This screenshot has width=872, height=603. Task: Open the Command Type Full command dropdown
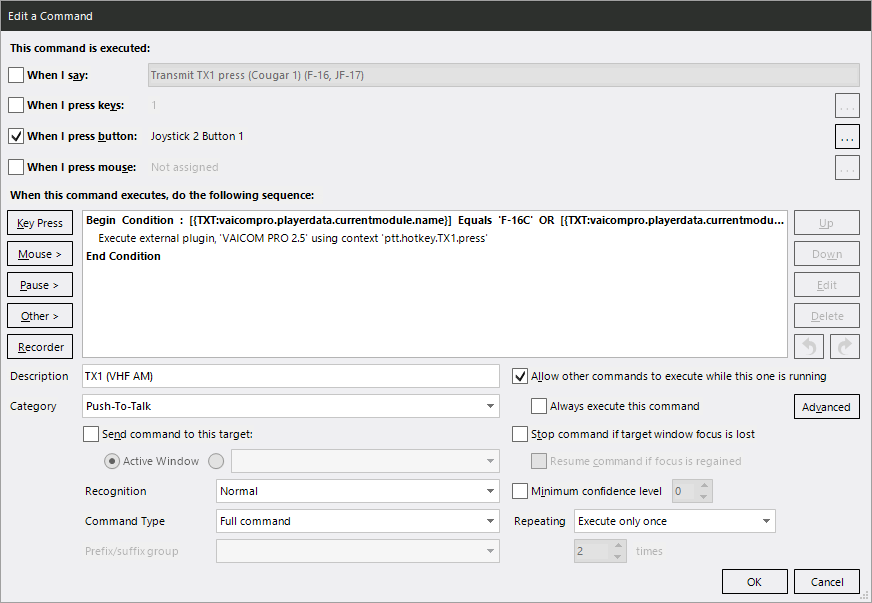[x=358, y=521]
